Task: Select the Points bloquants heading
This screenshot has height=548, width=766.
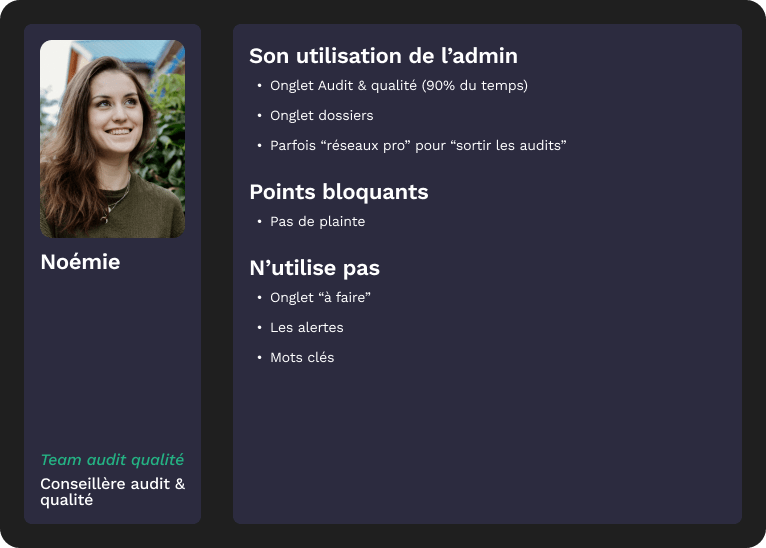Action: click(x=338, y=192)
